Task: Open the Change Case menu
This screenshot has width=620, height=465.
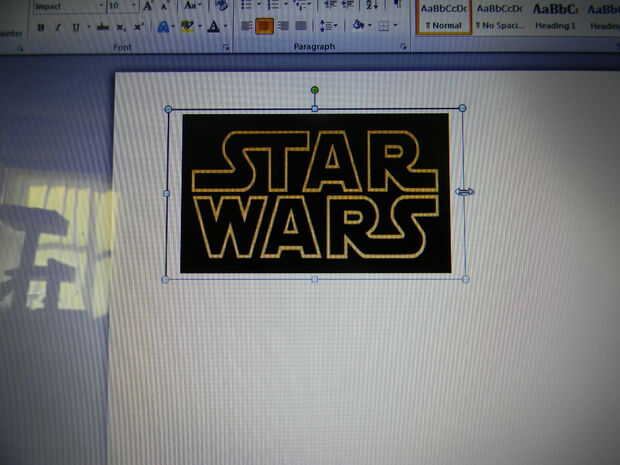Action: tap(192, 6)
